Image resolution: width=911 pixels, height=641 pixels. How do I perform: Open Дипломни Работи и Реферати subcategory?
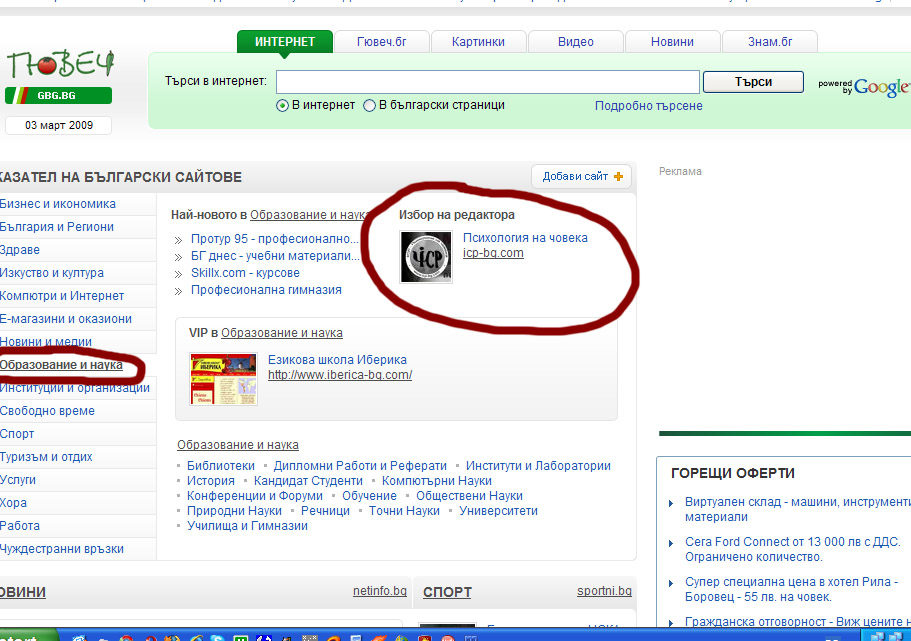(x=360, y=465)
